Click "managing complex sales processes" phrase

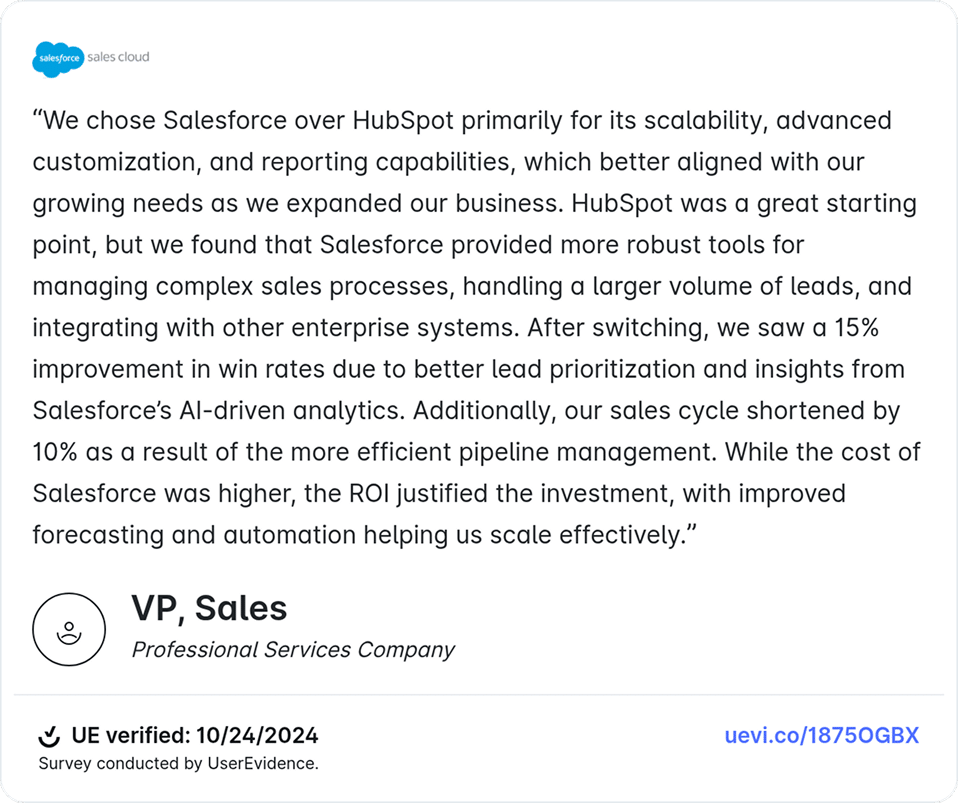pos(243,287)
